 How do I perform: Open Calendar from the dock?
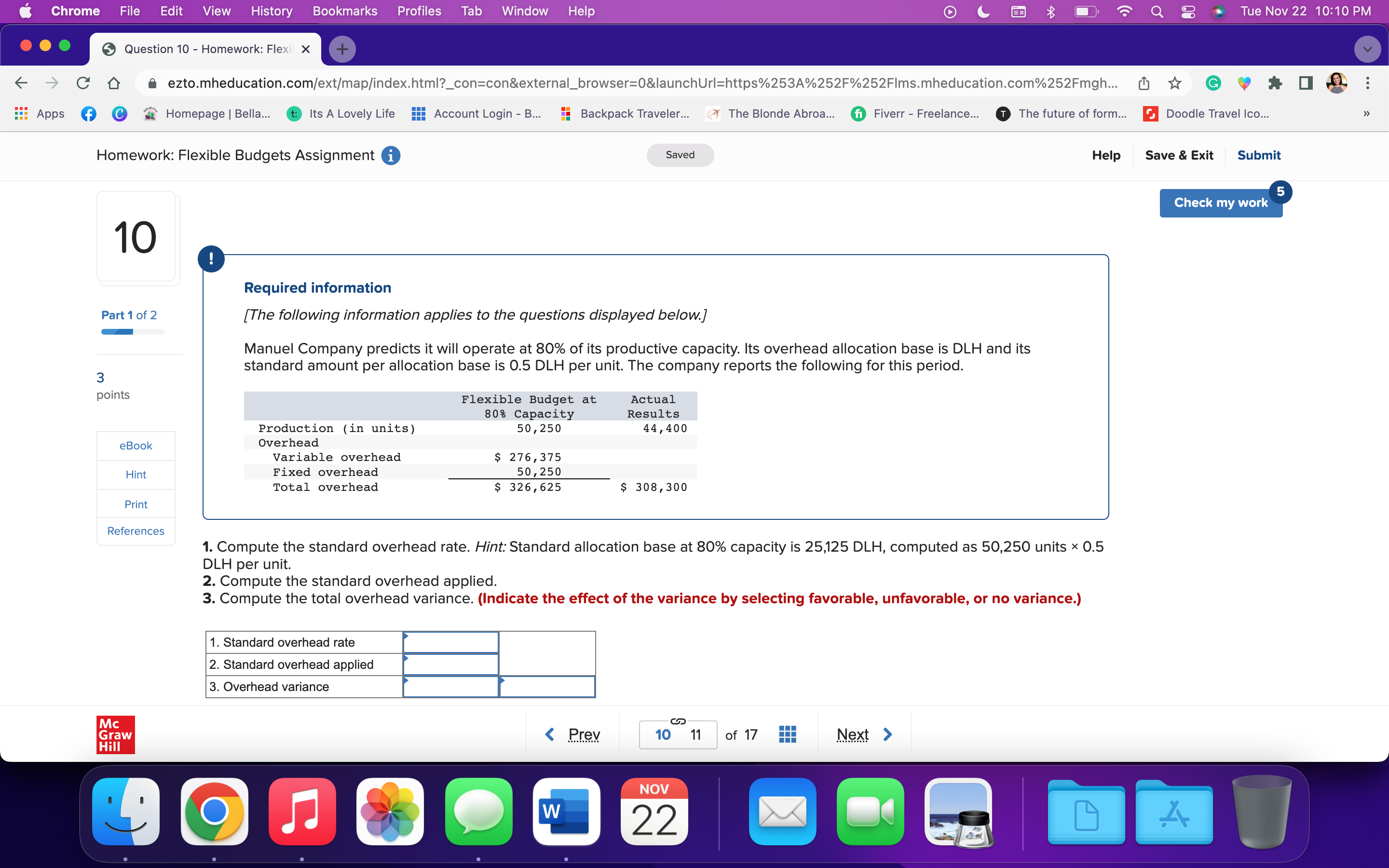point(654,812)
